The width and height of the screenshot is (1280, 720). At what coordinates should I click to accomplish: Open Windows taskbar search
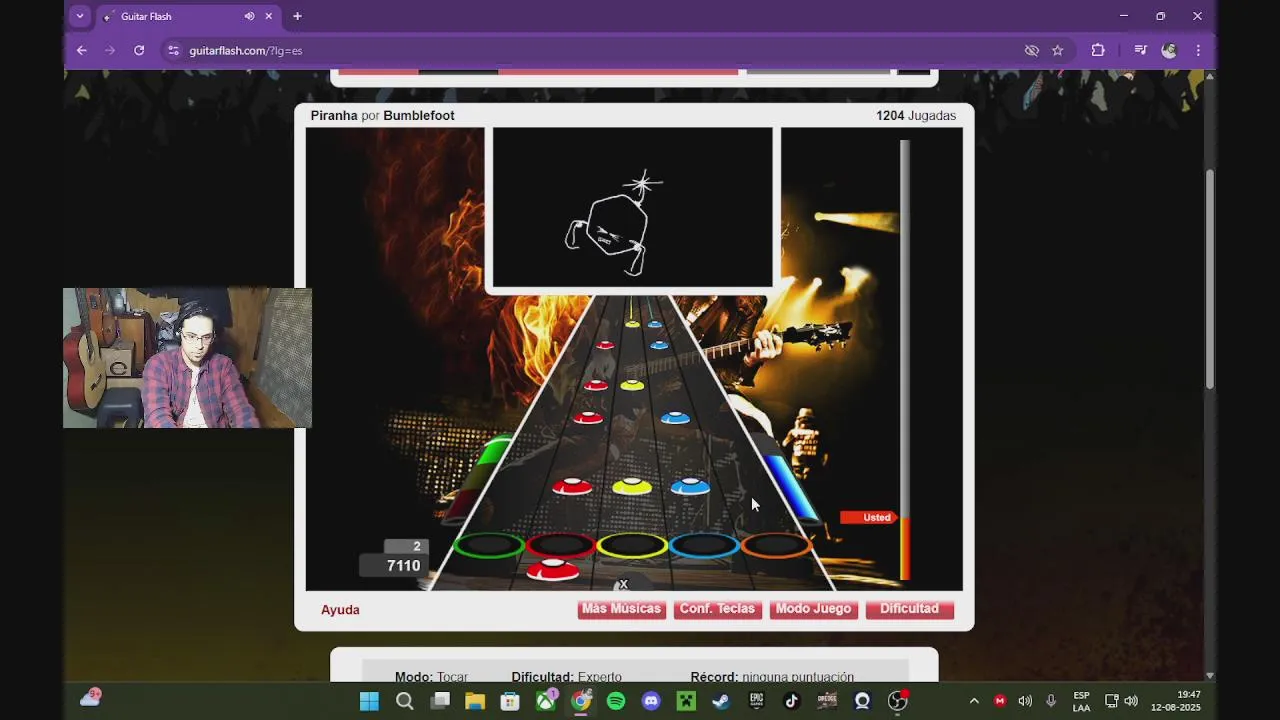coord(405,701)
